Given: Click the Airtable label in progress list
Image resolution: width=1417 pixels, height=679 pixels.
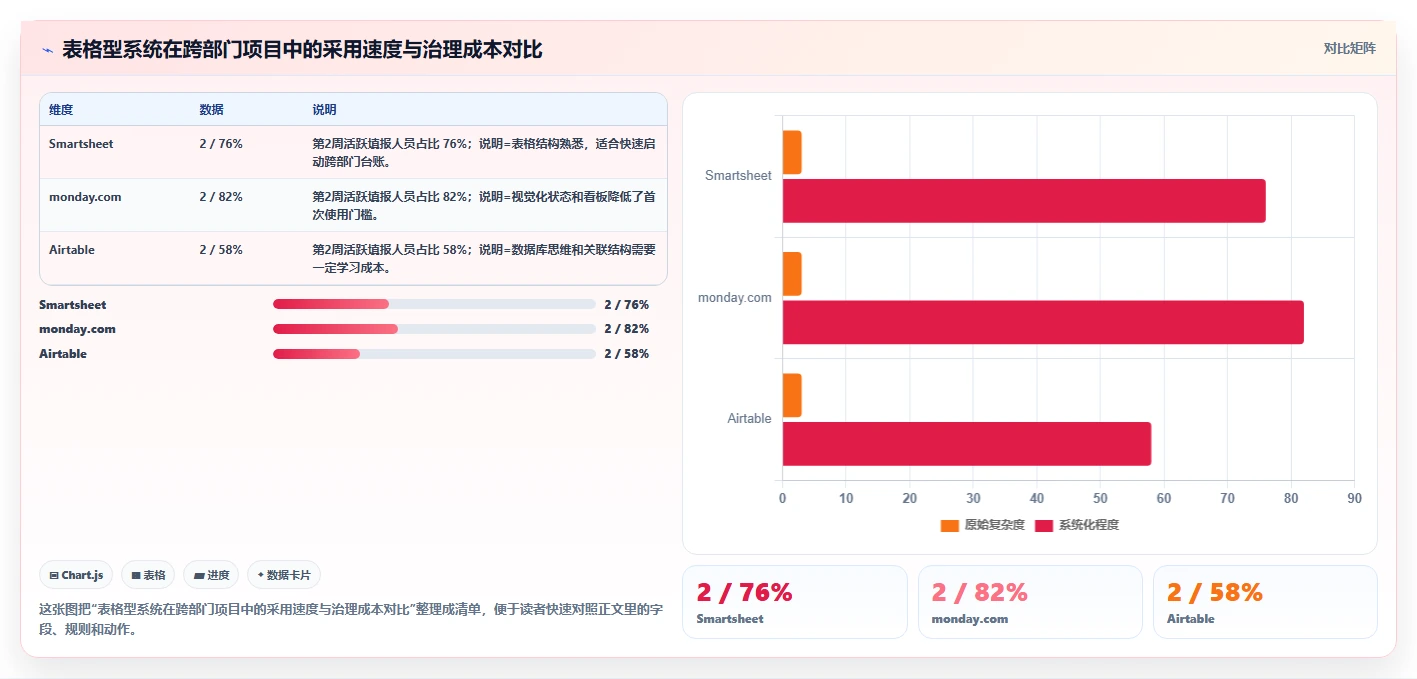Looking at the screenshot, I should [63, 354].
